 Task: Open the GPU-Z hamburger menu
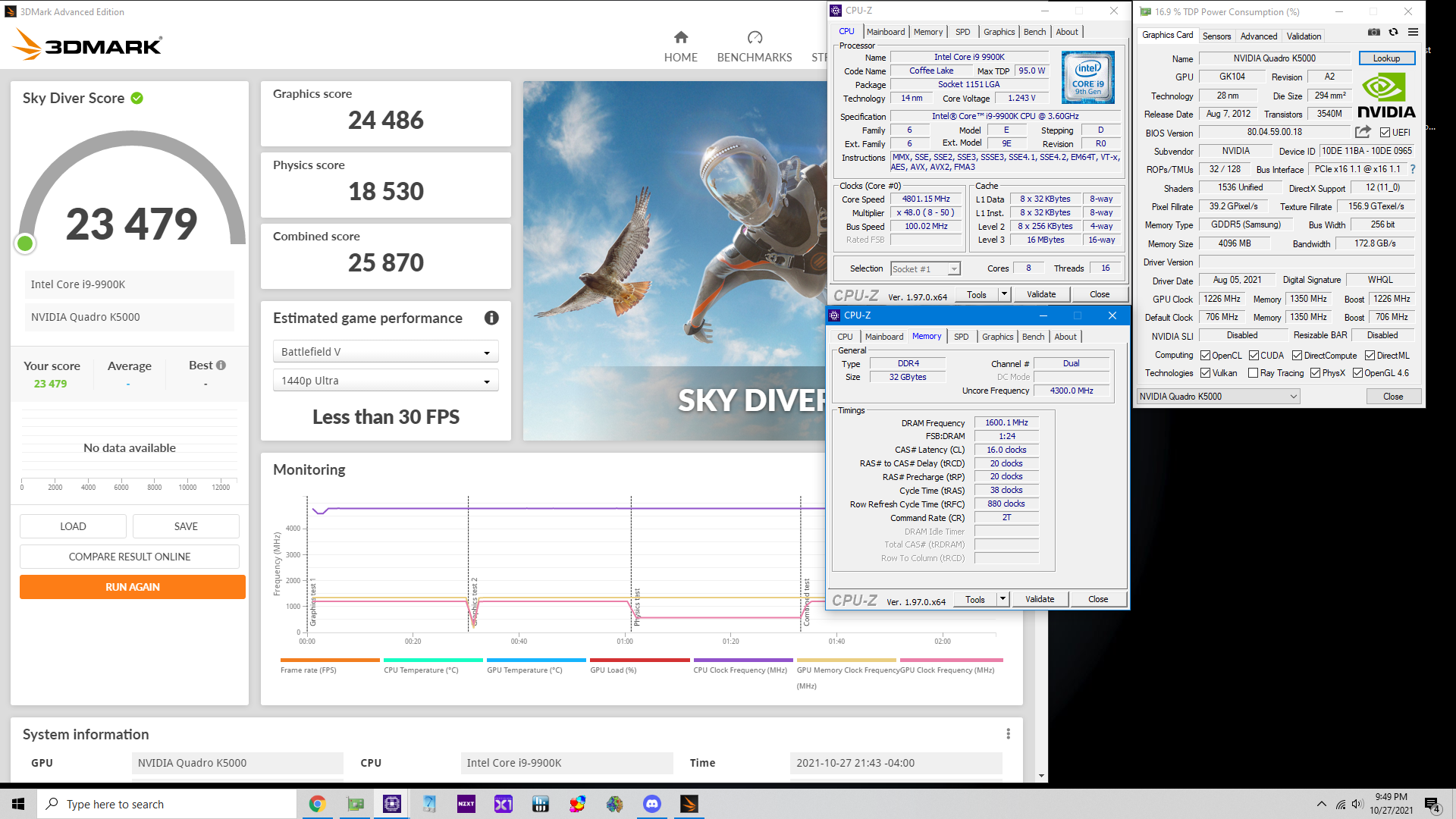pyautogui.click(x=1413, y=32)
